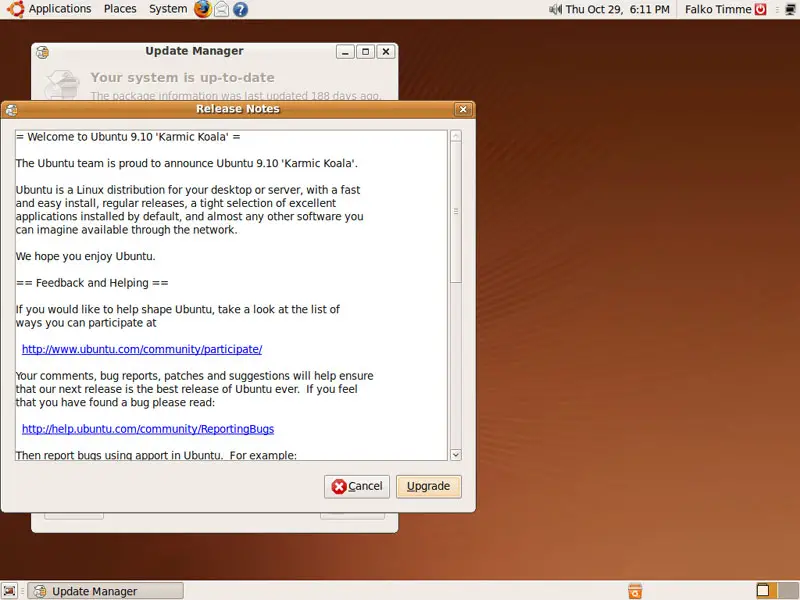Viewport: 800px width, 600px height.
Task: Click the update notifier icon in bottom panel
Action: pyautogui.click(x=635, y=591)
